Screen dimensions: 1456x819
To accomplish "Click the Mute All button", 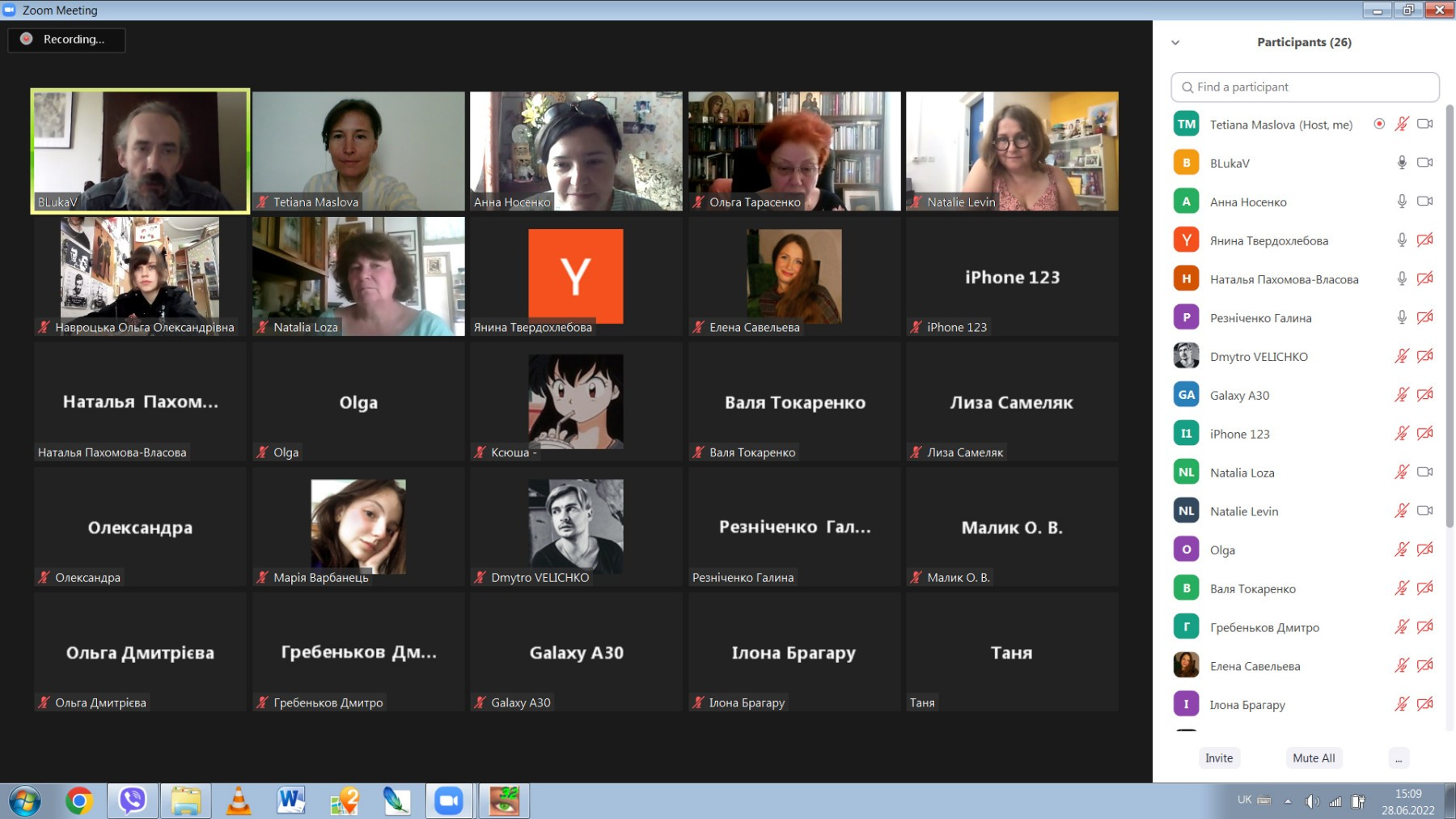I will click(1314, 758).
